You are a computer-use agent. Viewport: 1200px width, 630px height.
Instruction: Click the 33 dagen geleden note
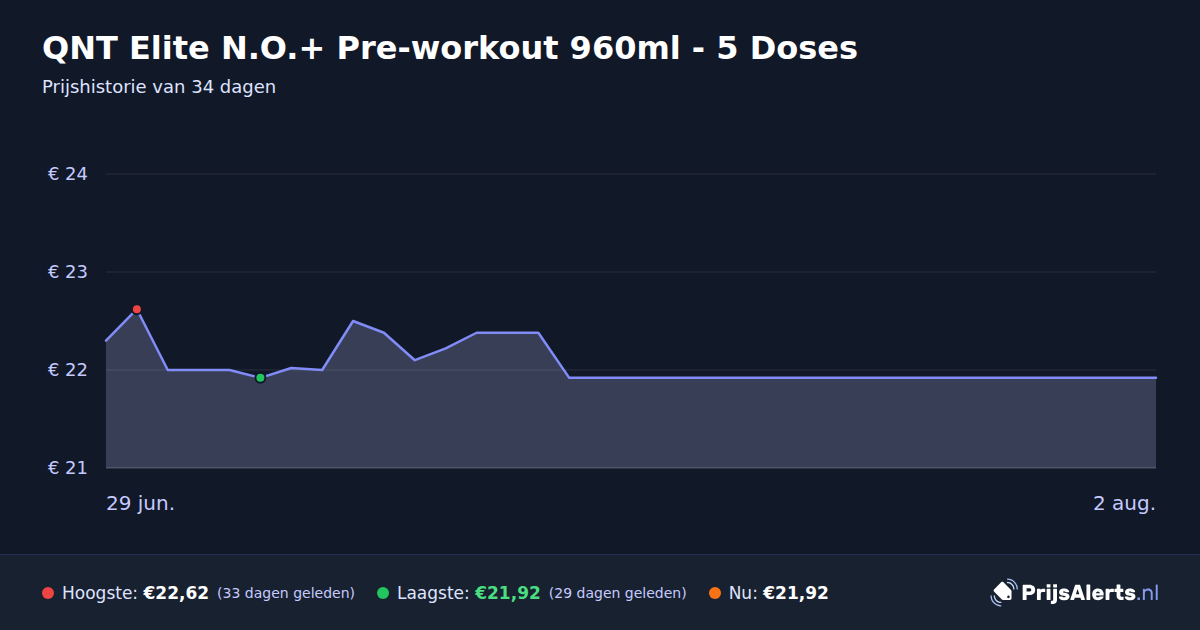[x=286, y=593]
